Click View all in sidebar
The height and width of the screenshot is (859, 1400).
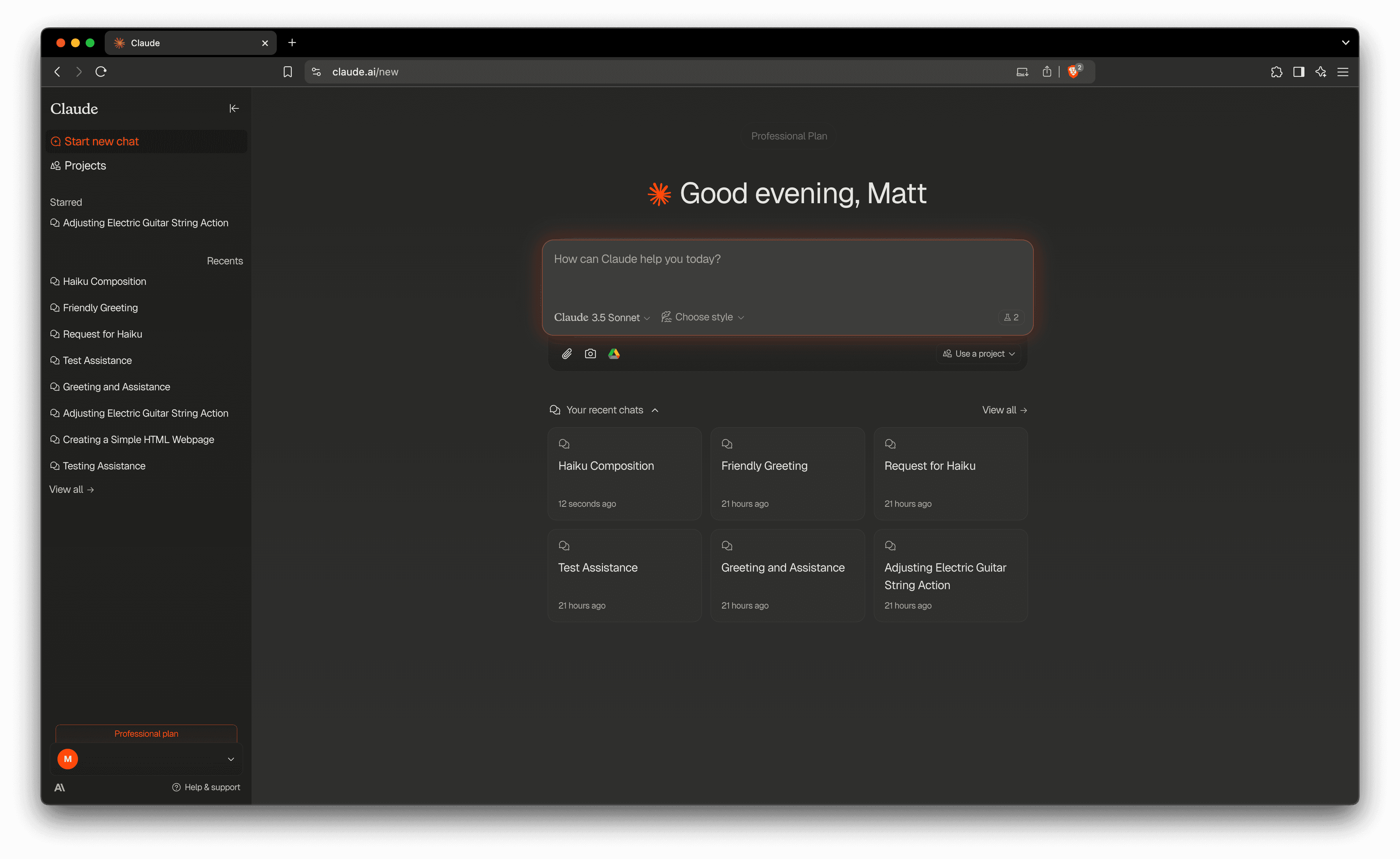coord(72,490)
